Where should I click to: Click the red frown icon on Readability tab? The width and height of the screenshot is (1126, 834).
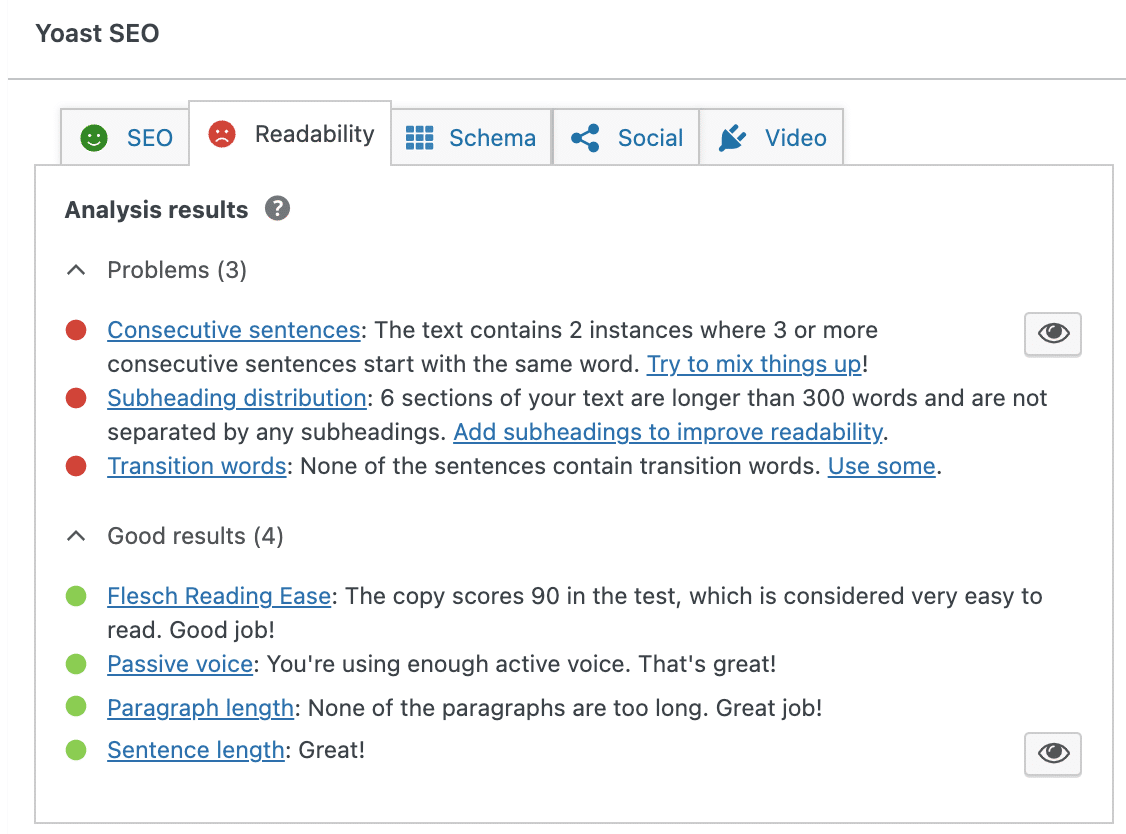tap(220, 132)
